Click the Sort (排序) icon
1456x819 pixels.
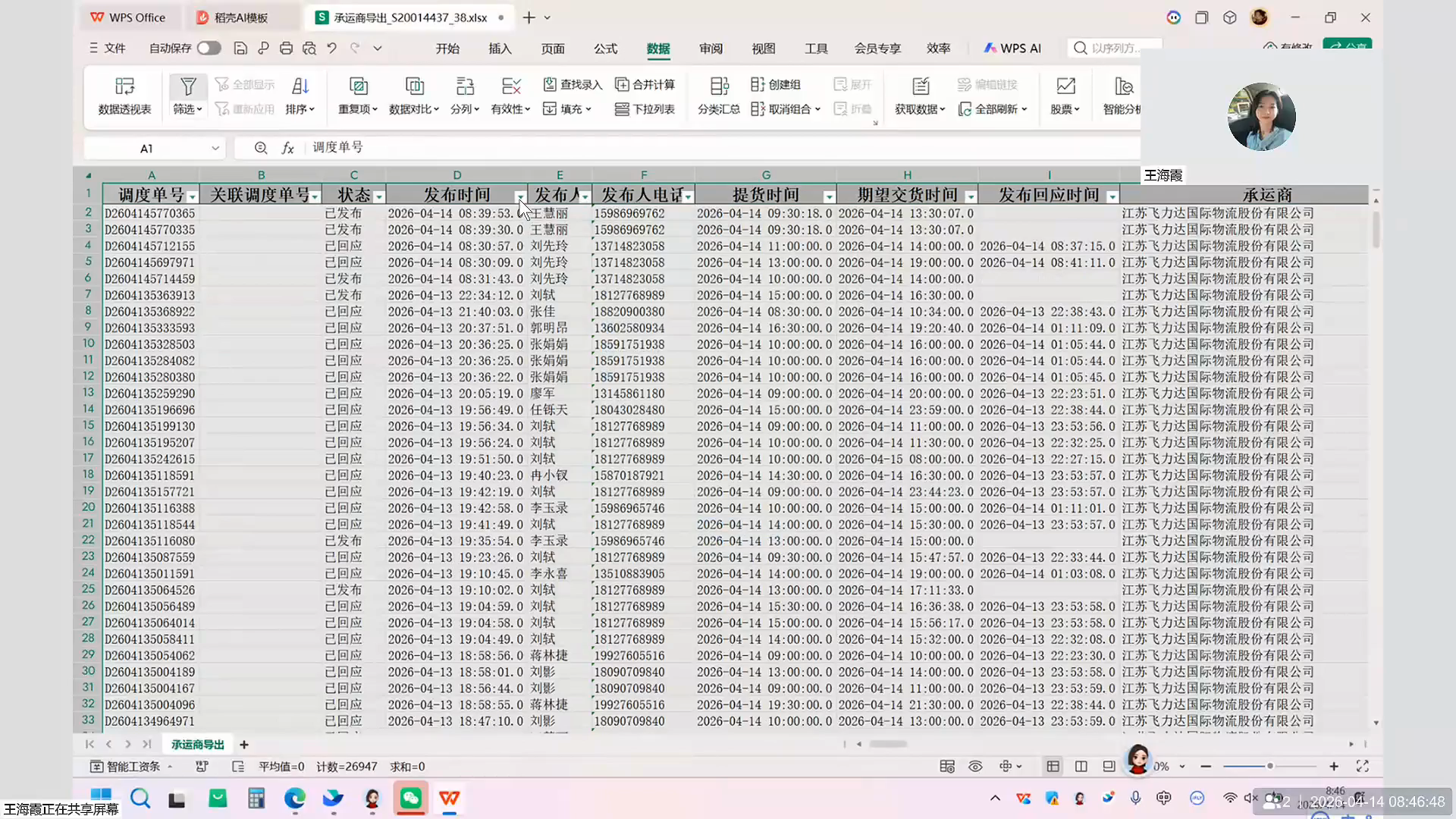click(x=300, y=86)
